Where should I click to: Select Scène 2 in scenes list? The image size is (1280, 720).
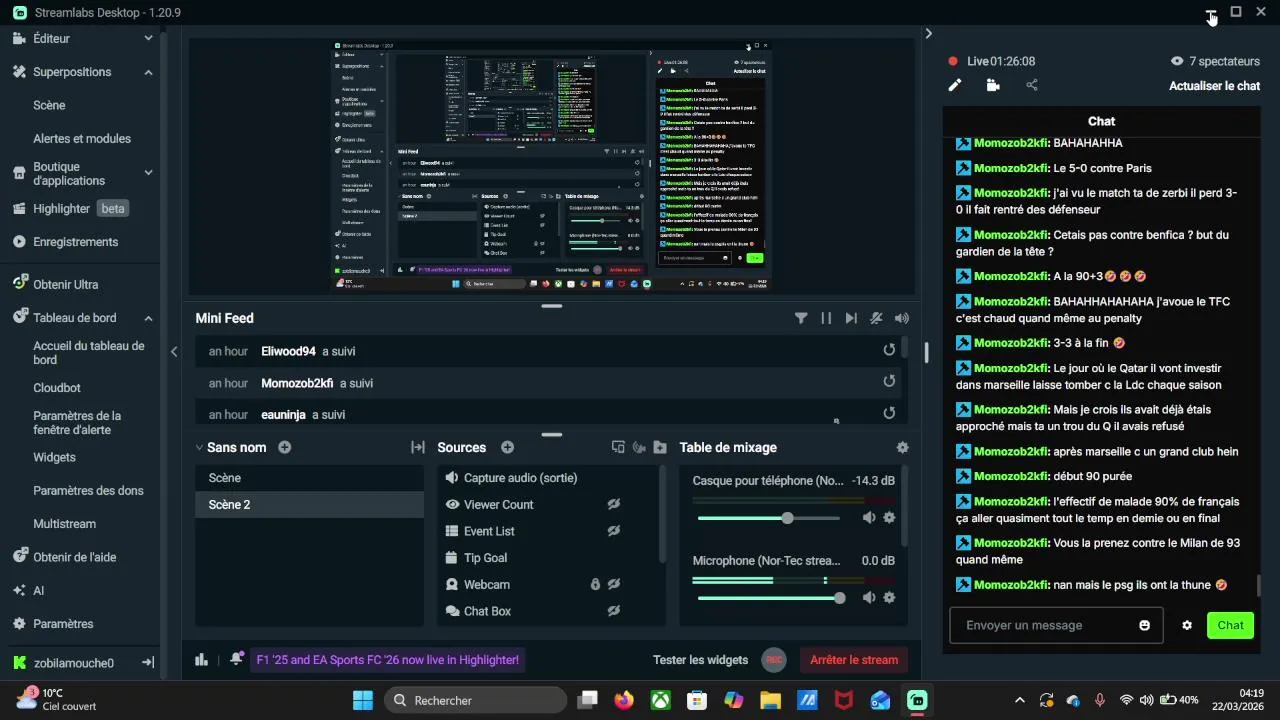coord(309,505)
